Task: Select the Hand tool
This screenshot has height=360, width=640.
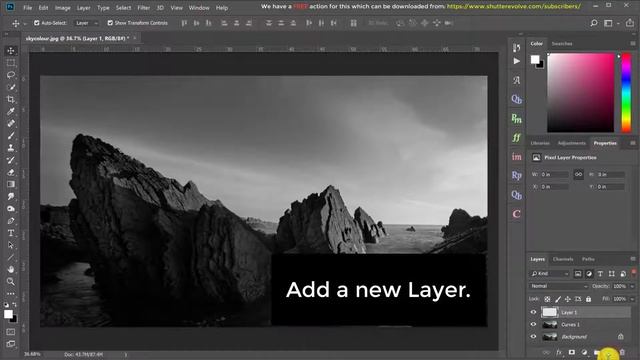Action: (11, 269)
